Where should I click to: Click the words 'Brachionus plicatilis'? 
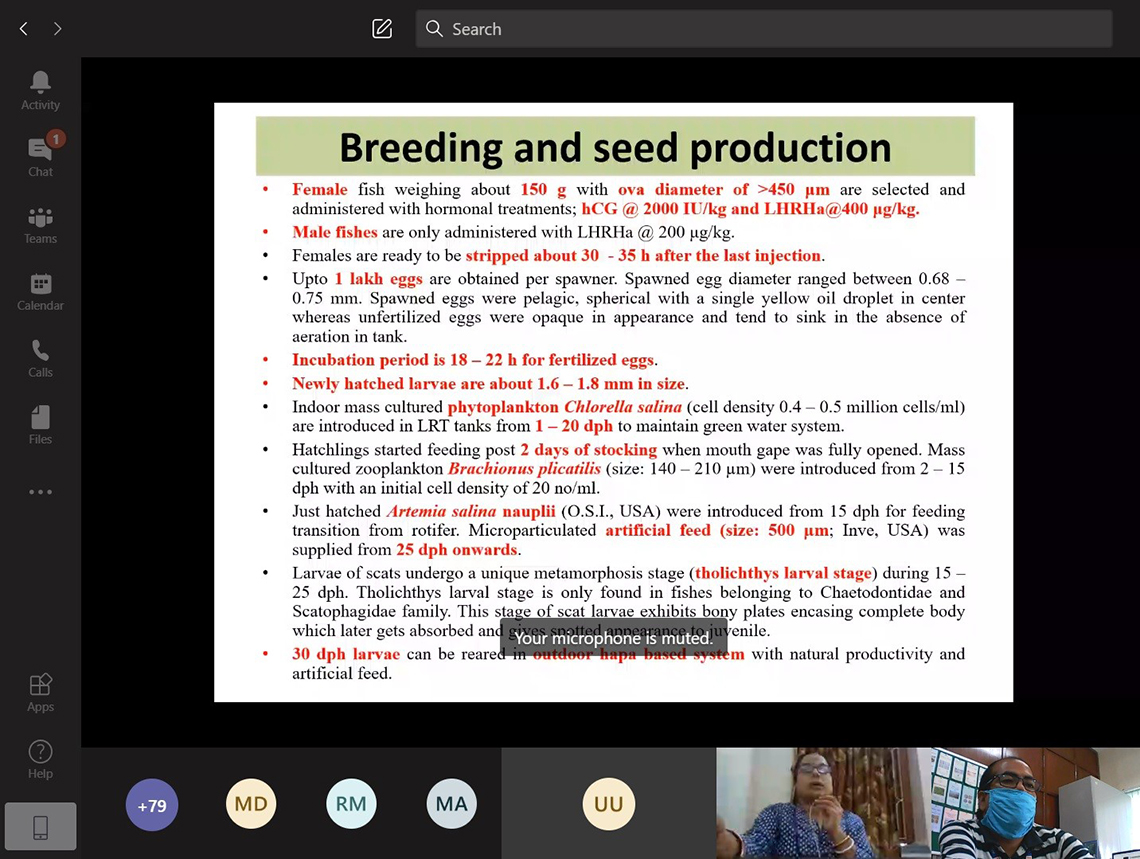point(524,469)
